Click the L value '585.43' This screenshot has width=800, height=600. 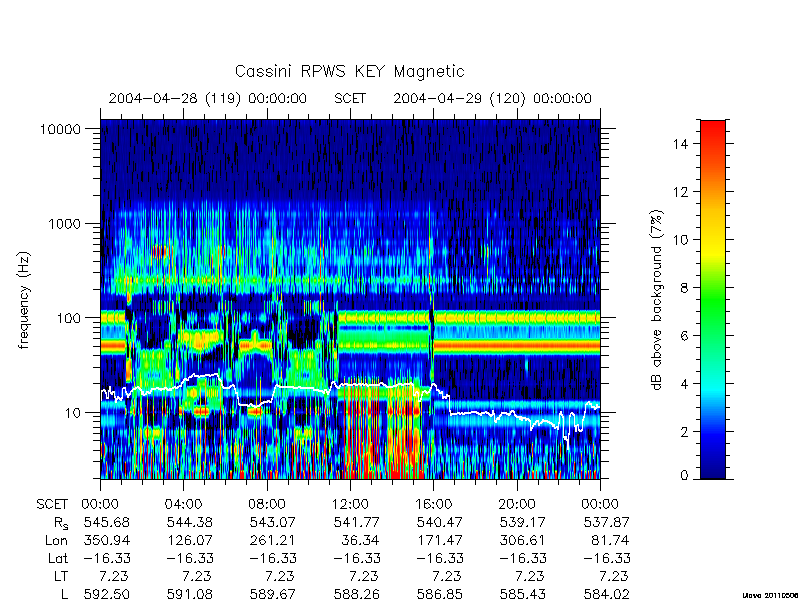[523, 594]
